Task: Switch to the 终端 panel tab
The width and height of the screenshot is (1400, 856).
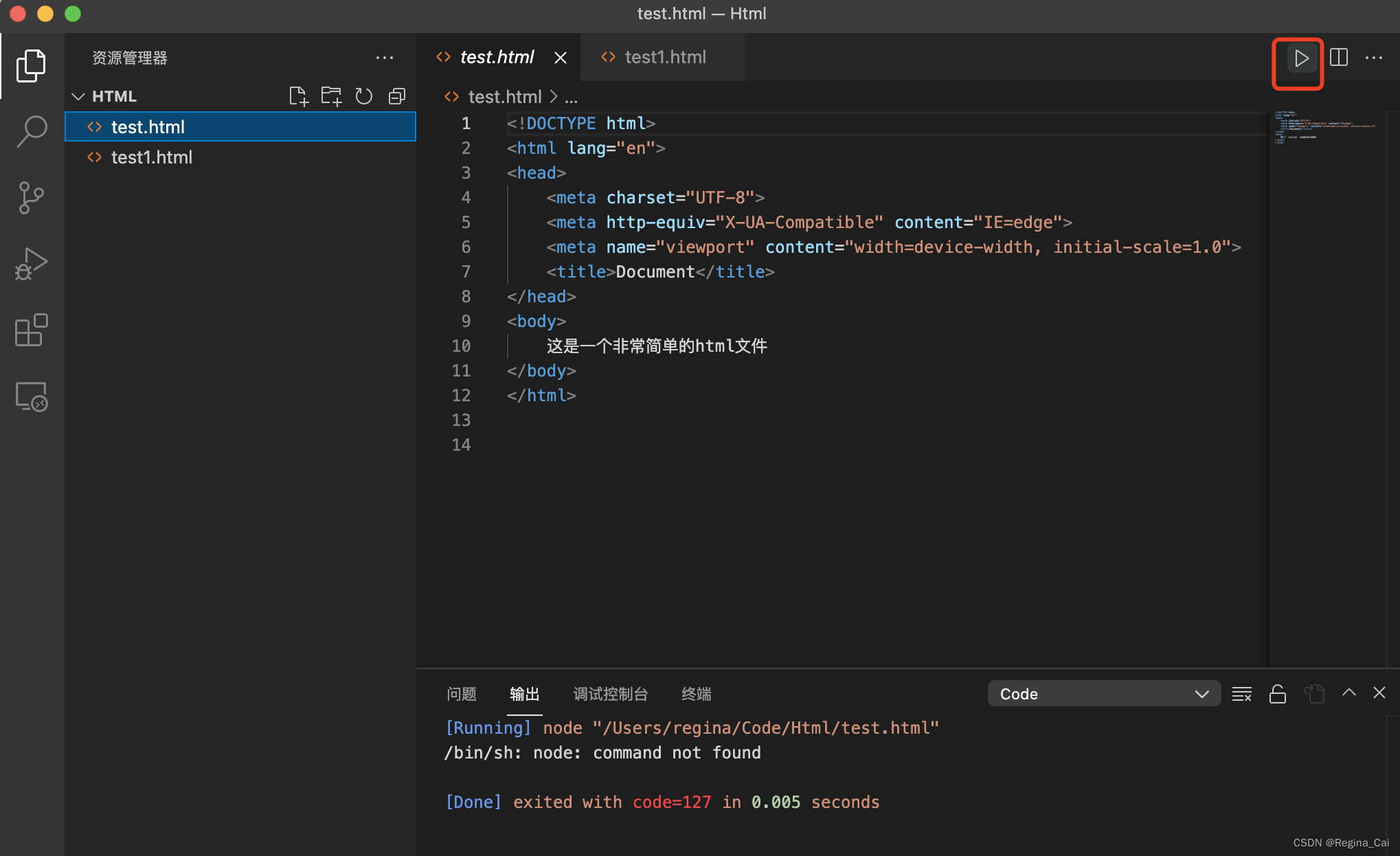Action: click(x=697, y=694)
